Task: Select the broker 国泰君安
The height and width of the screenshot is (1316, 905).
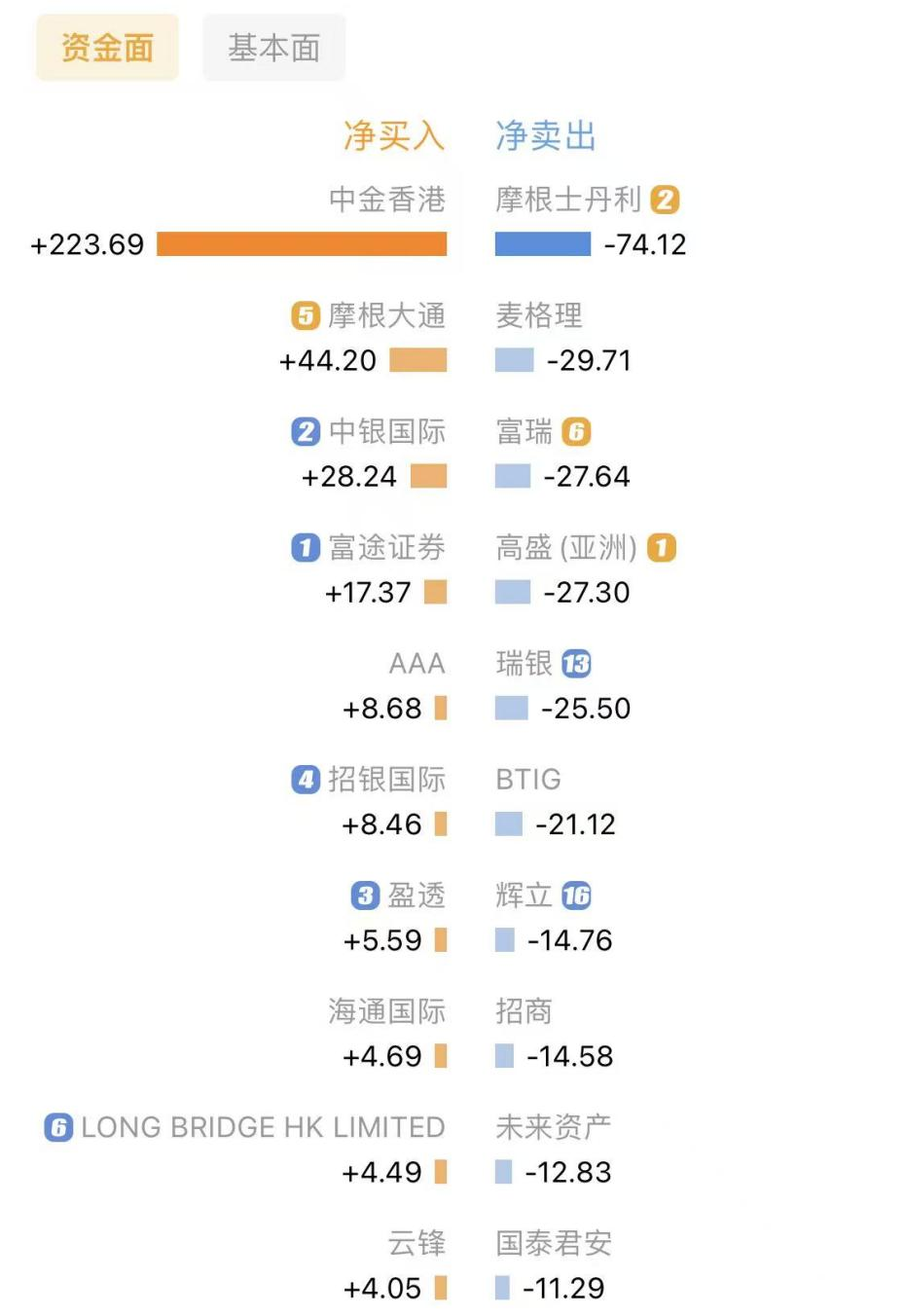Action: coord(553,1243)
